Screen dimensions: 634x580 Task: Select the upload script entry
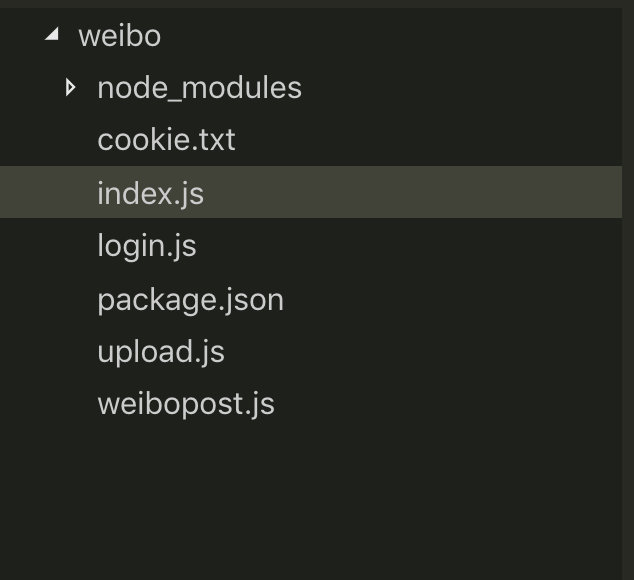pyautogui.click(x=160, y=352)
